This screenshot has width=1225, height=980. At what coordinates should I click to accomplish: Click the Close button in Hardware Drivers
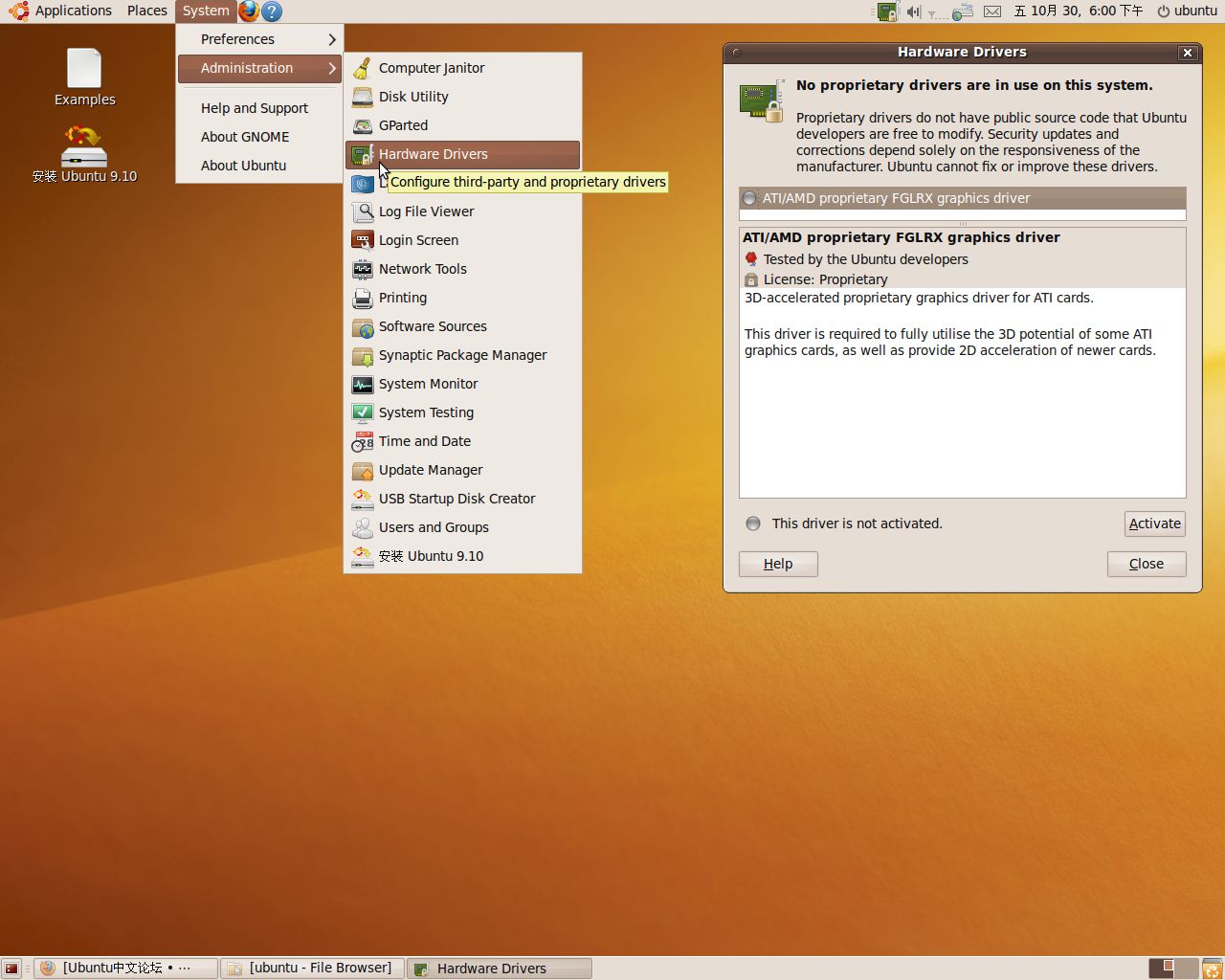pos(1147,564)
